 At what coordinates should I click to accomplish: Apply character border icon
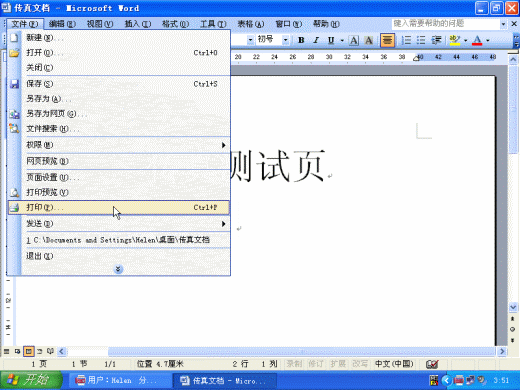pos(354,40)
